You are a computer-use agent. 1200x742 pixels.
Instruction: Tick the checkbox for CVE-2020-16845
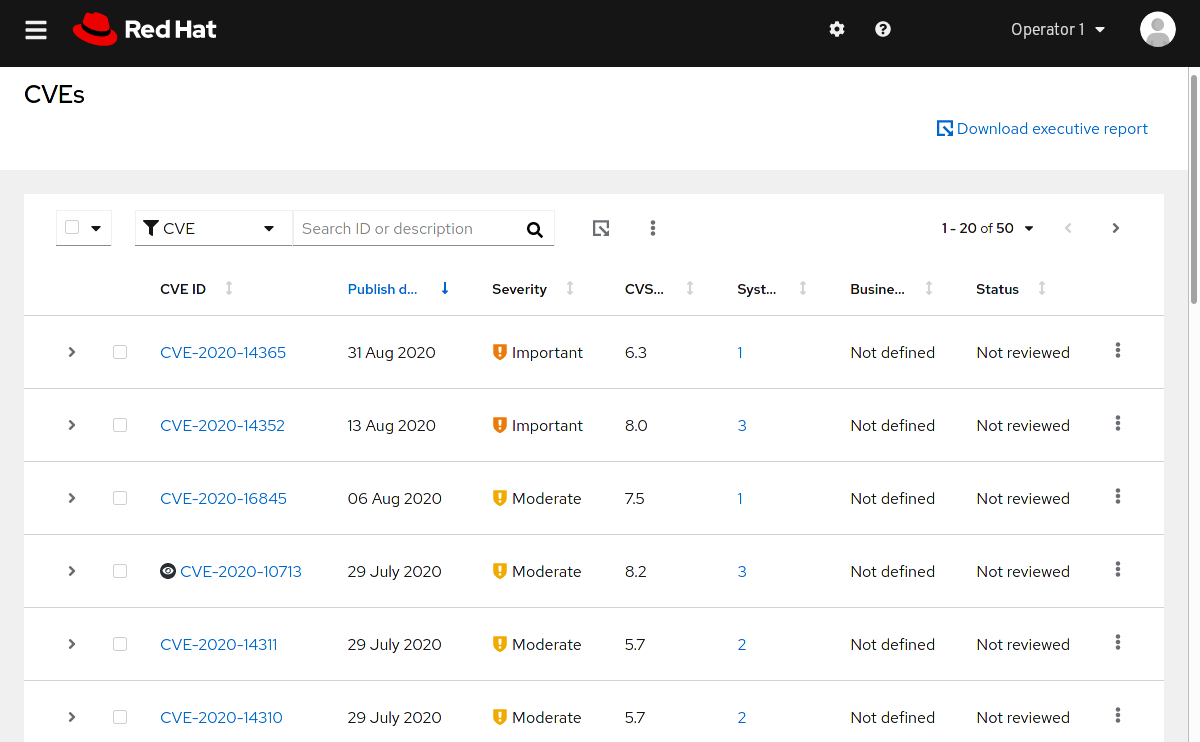coord(120,498)
